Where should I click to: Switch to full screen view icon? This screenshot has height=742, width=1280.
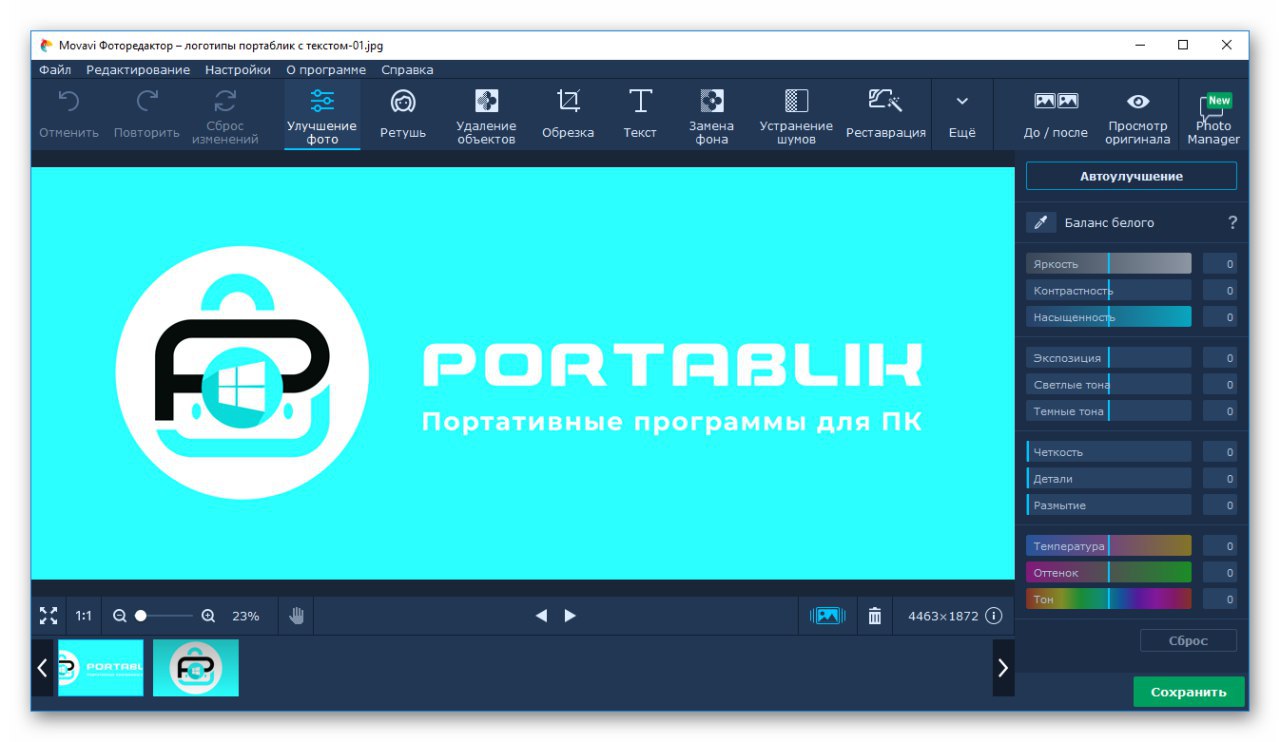click(48, 616)
